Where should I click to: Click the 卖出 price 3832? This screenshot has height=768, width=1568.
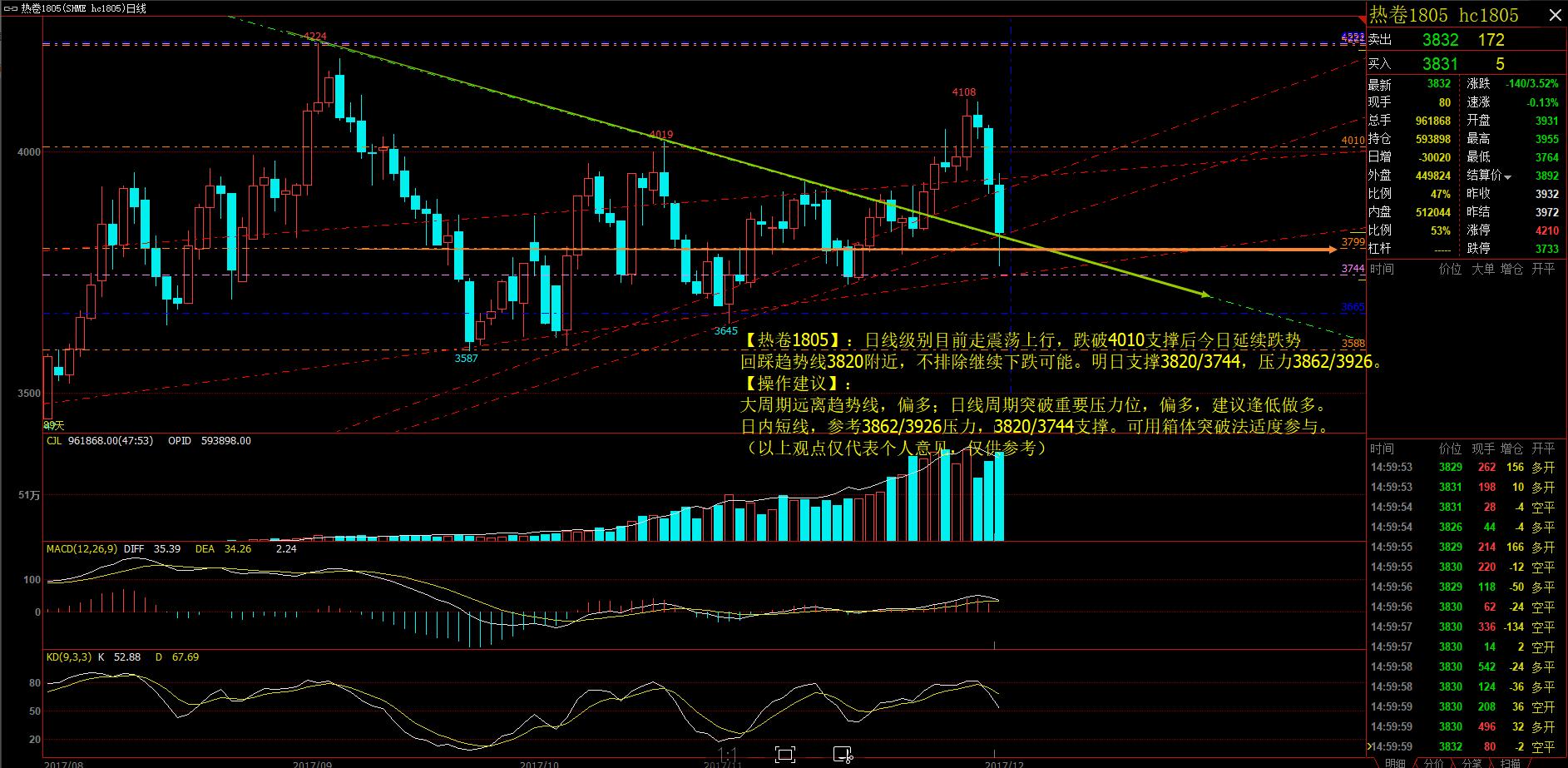tap(1441, 39)
